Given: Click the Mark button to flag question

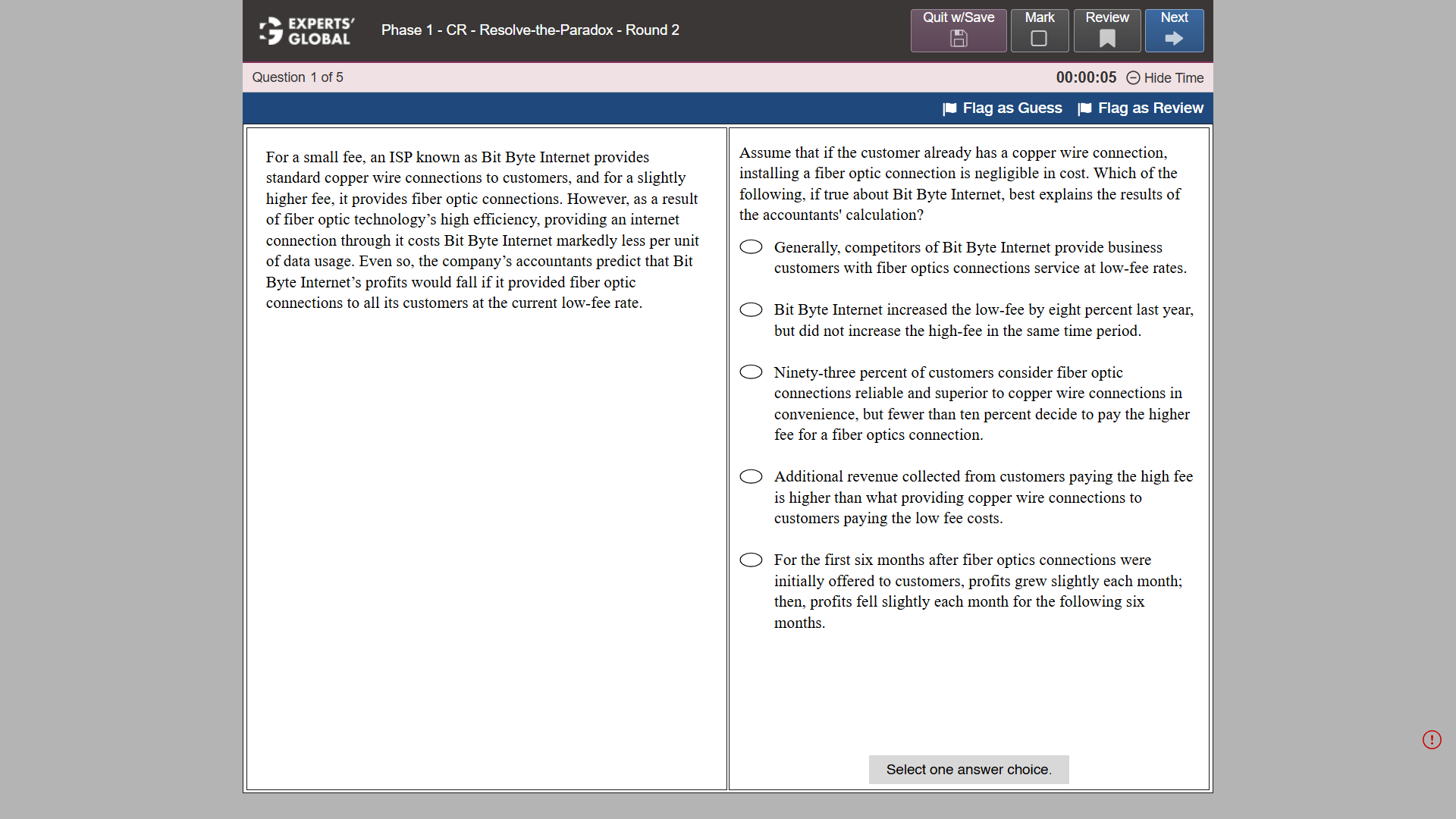Looking at the screenshot, I should tap(1039, 30).
